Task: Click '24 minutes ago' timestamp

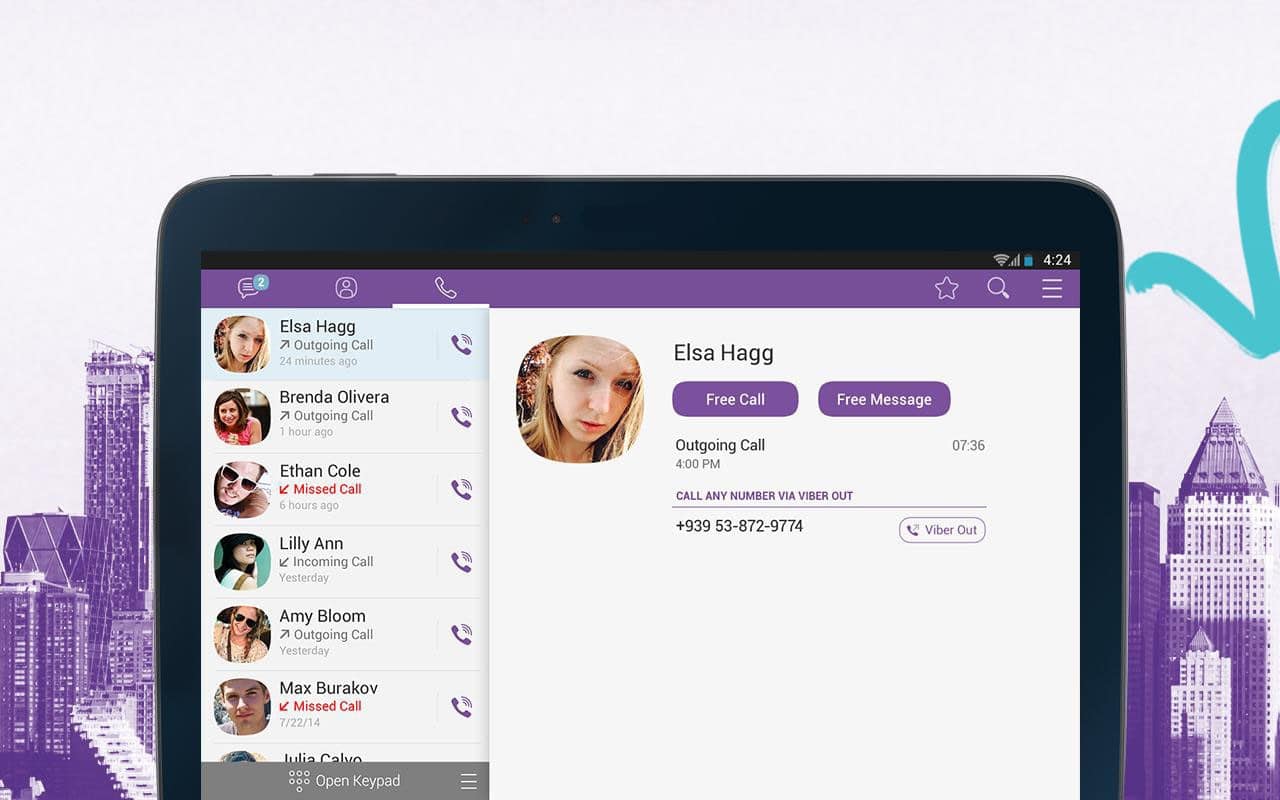Action: (x=318, y=361)
